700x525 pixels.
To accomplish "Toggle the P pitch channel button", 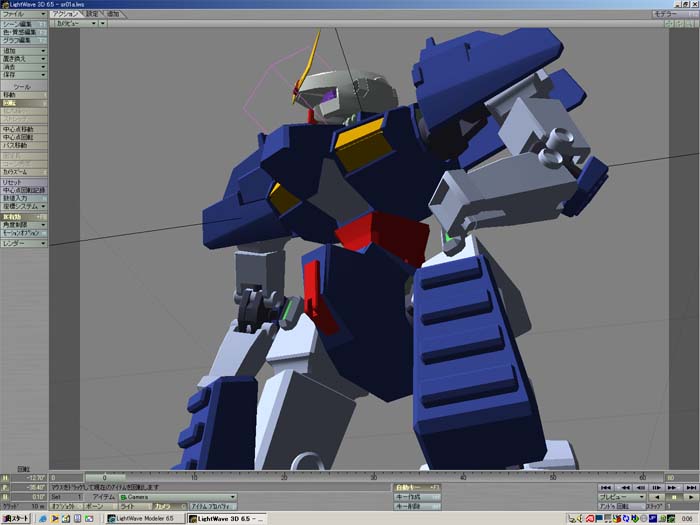I will pos(5,488).
